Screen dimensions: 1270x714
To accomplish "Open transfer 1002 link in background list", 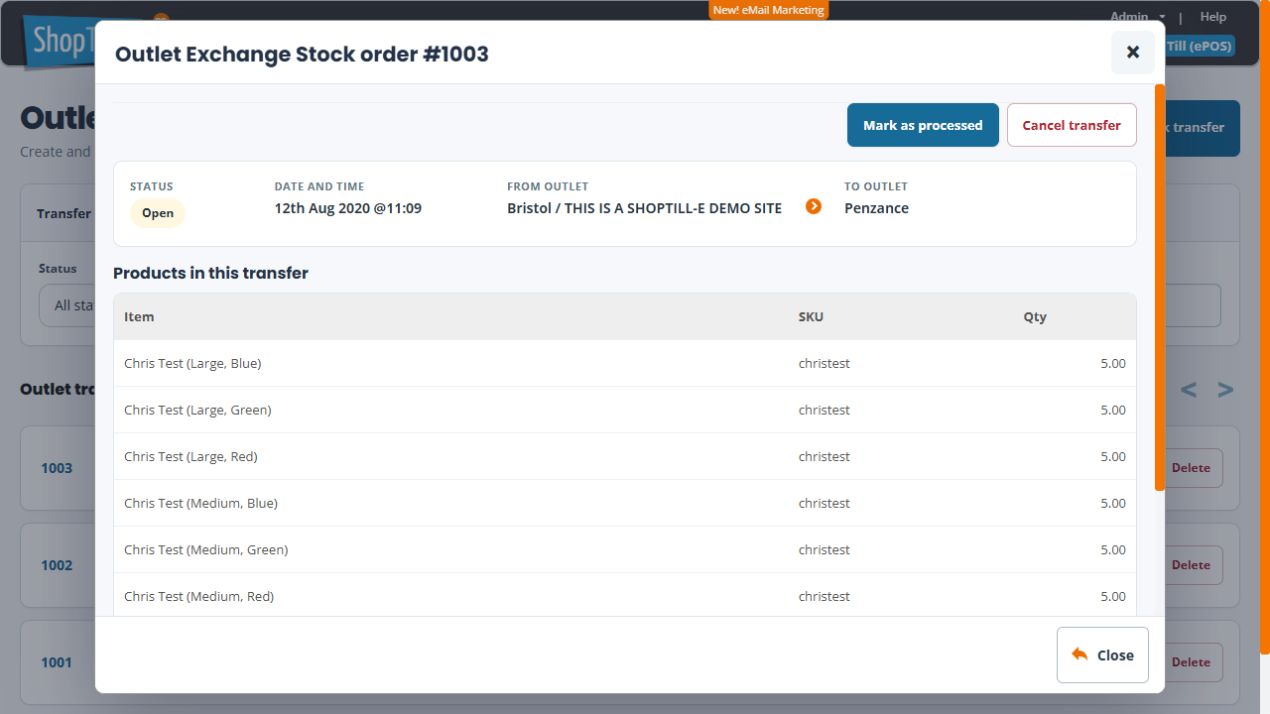I will 57,565.
